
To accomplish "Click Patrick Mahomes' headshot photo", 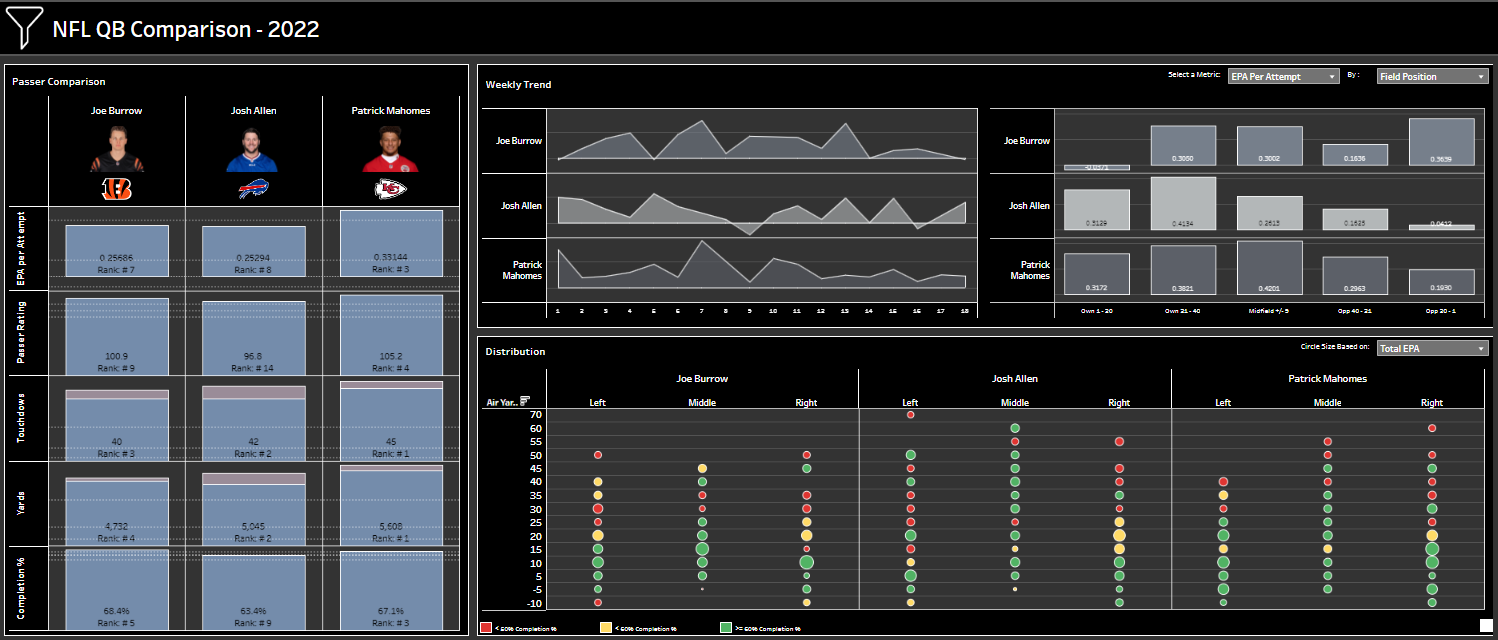I will point(391,148).
